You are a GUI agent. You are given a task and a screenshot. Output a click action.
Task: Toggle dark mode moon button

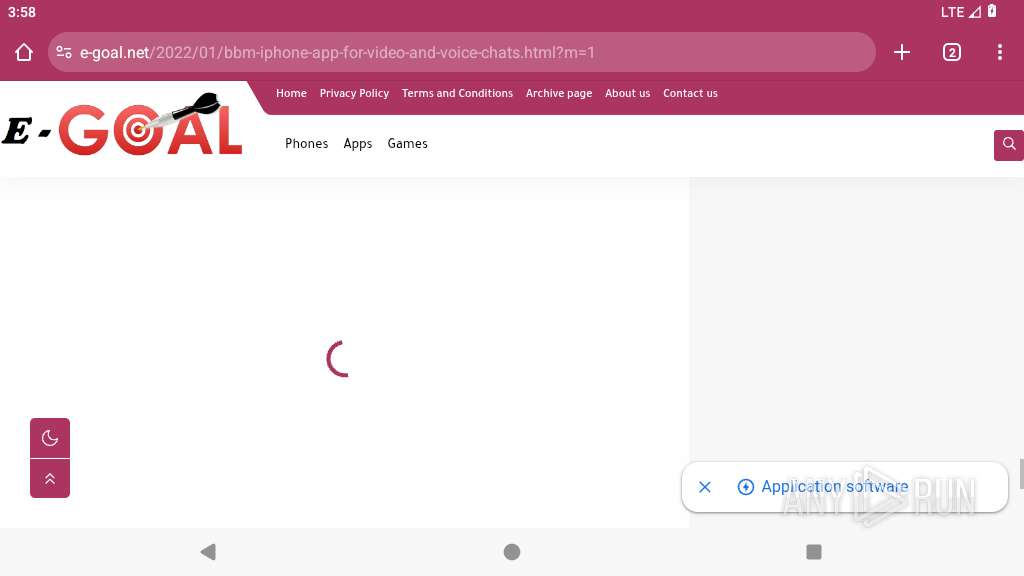(50, 438)
